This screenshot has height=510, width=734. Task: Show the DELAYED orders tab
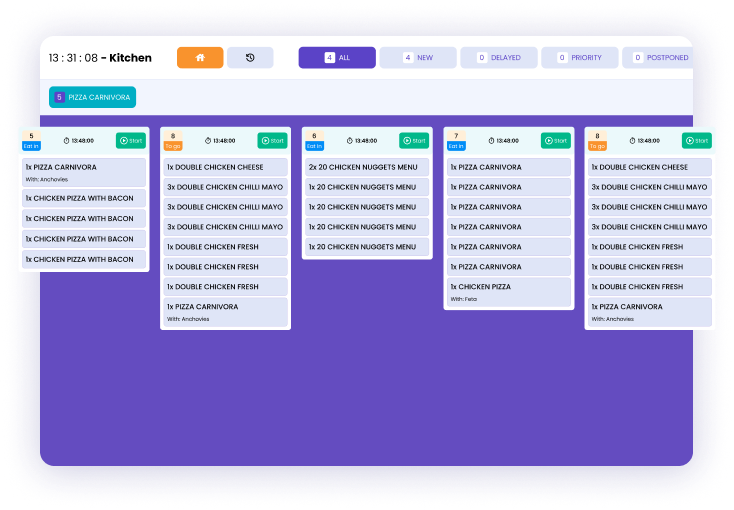pos(499,58)
